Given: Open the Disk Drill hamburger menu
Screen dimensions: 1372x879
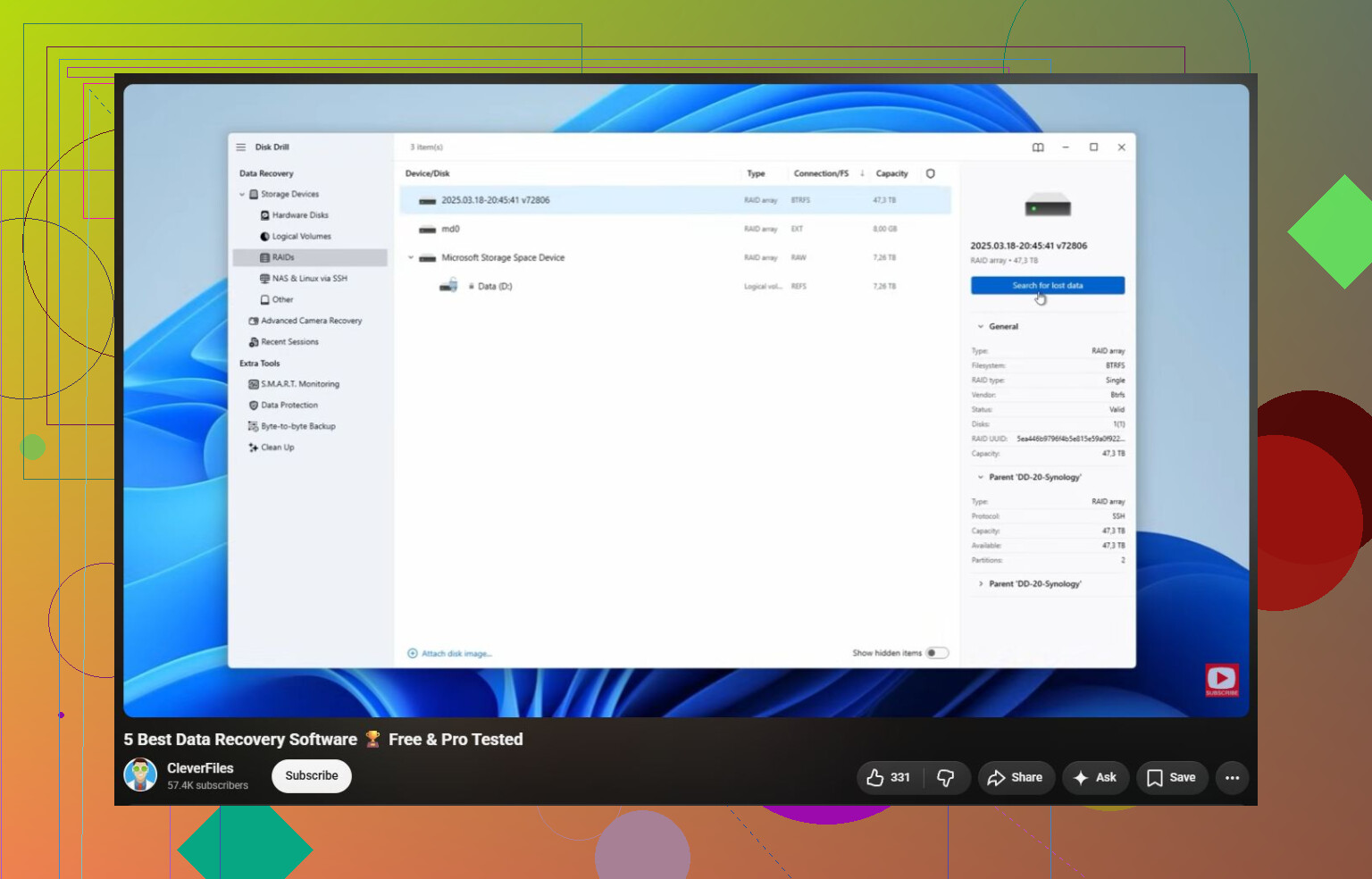Looking at the screenshot, I should [x=240, y=147].
